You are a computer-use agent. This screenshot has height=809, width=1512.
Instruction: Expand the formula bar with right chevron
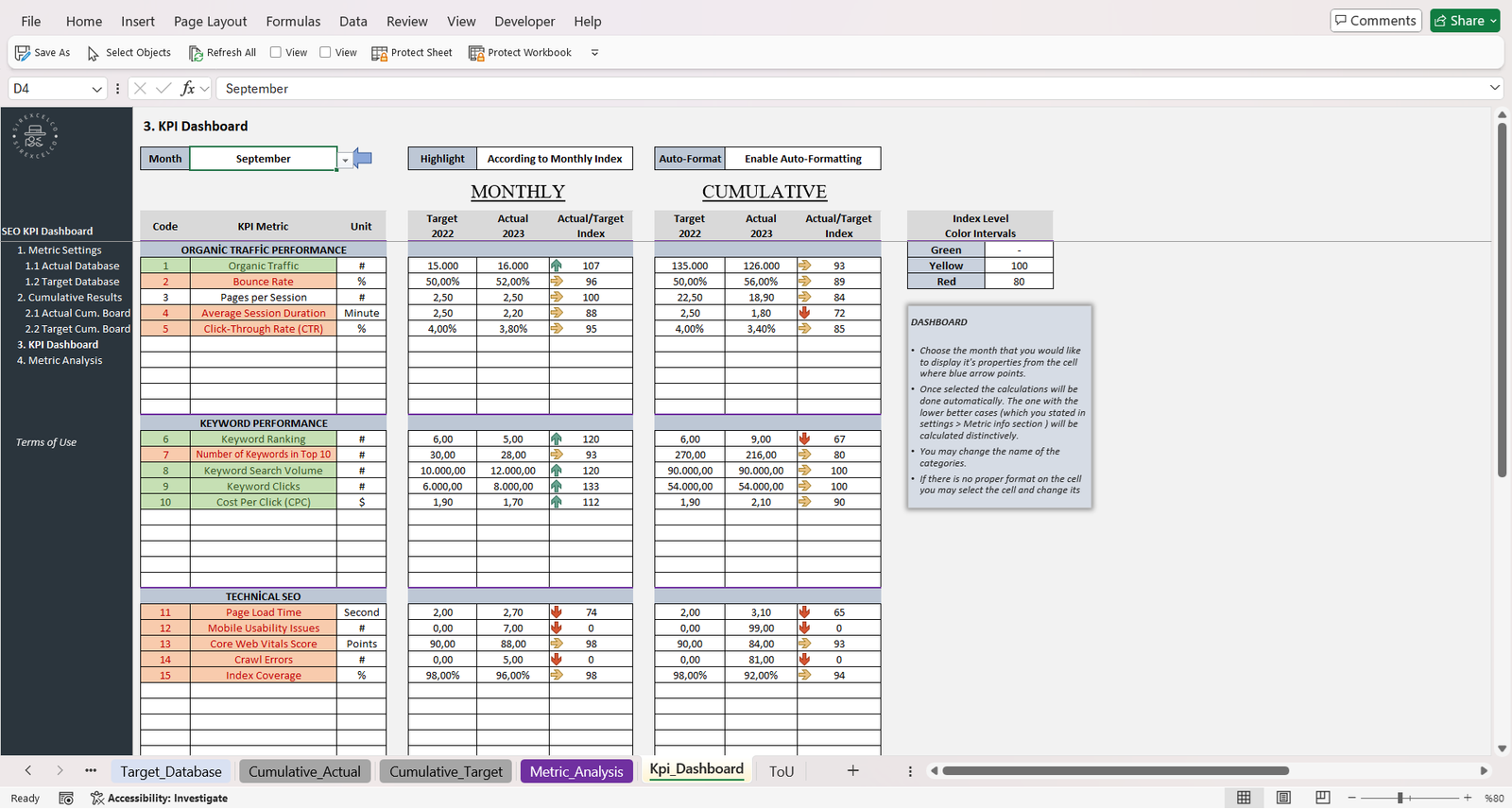tap(1494, 88)
